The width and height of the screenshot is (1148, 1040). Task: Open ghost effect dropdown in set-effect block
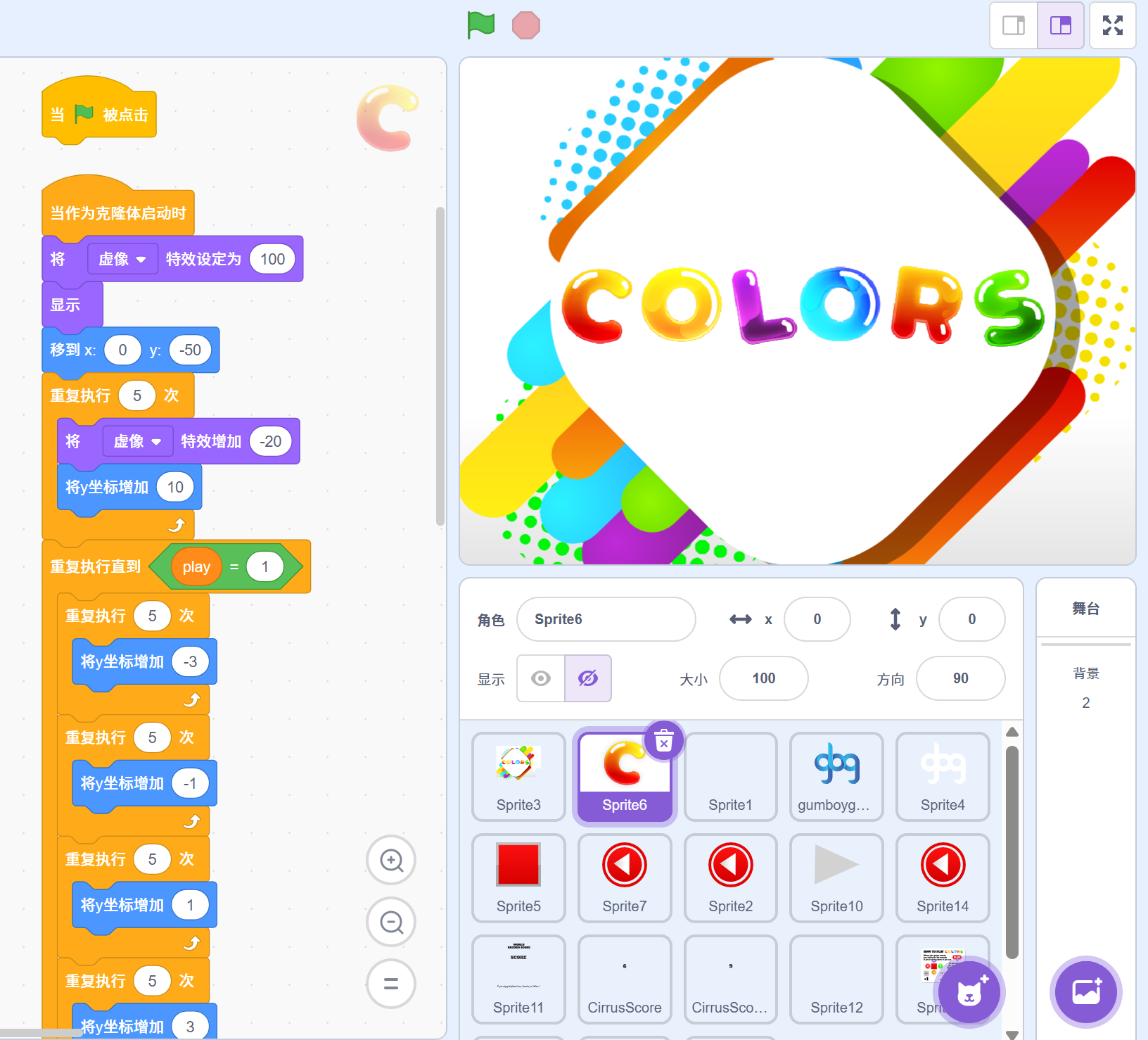pos(122,260)
